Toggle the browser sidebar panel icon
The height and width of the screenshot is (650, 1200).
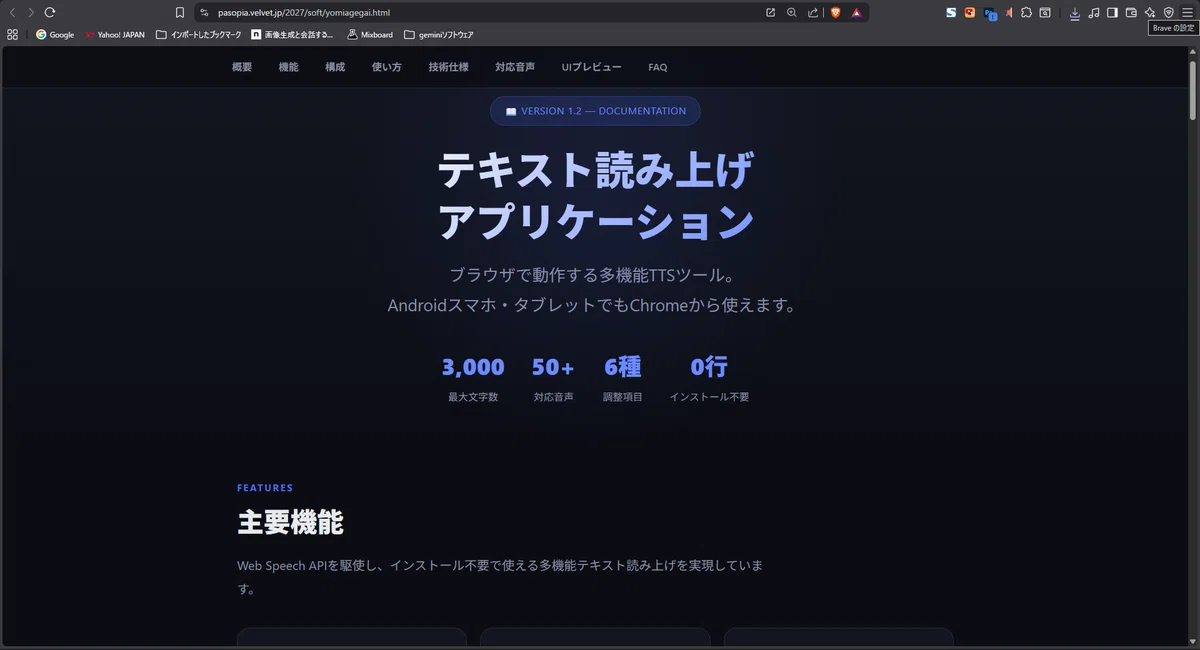tap(1112, 12)
